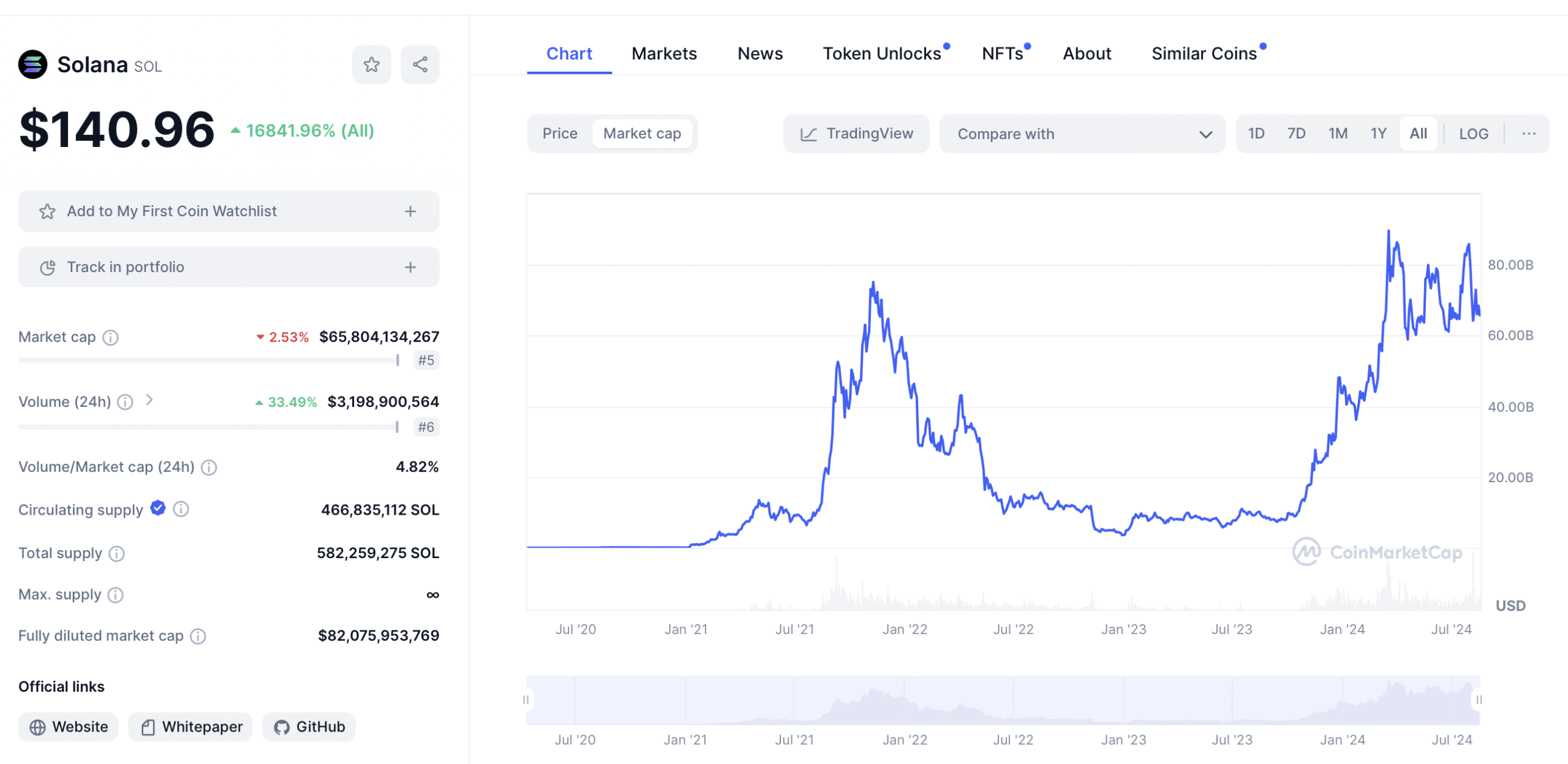Click circulating supply 466,835,112 SOL

(380, 510)
